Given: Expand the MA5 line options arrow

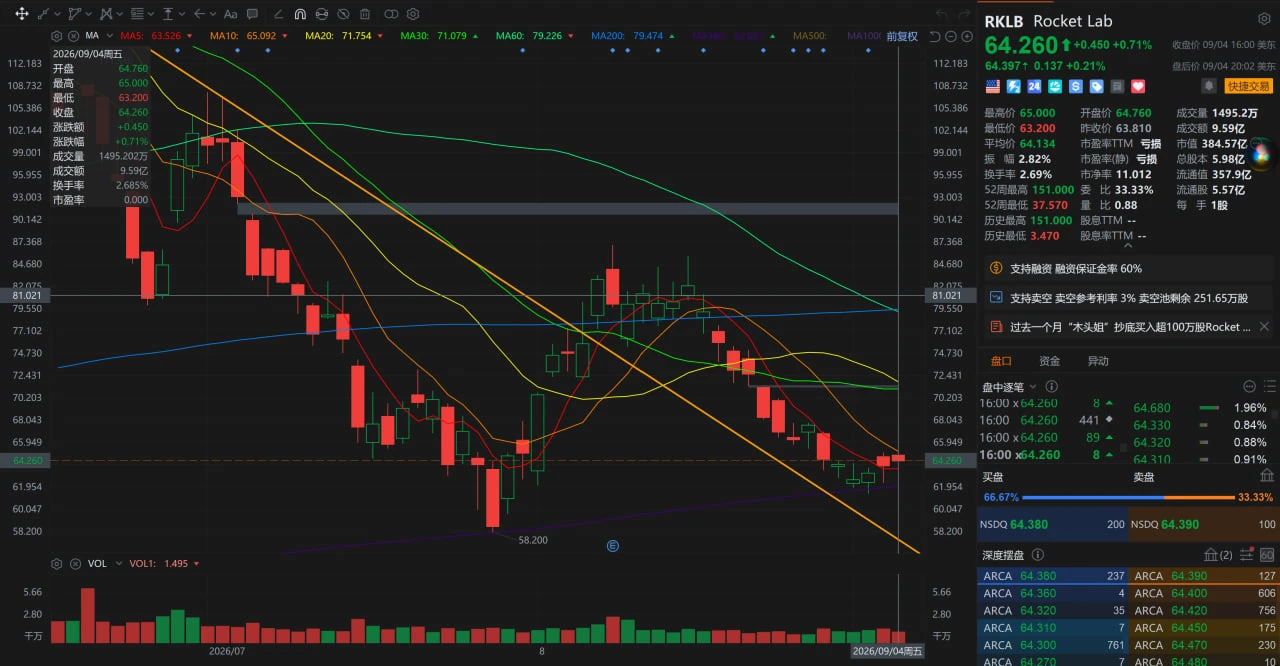Looking at the screenshot, I should pyautogui.click(x=190, y=36).
